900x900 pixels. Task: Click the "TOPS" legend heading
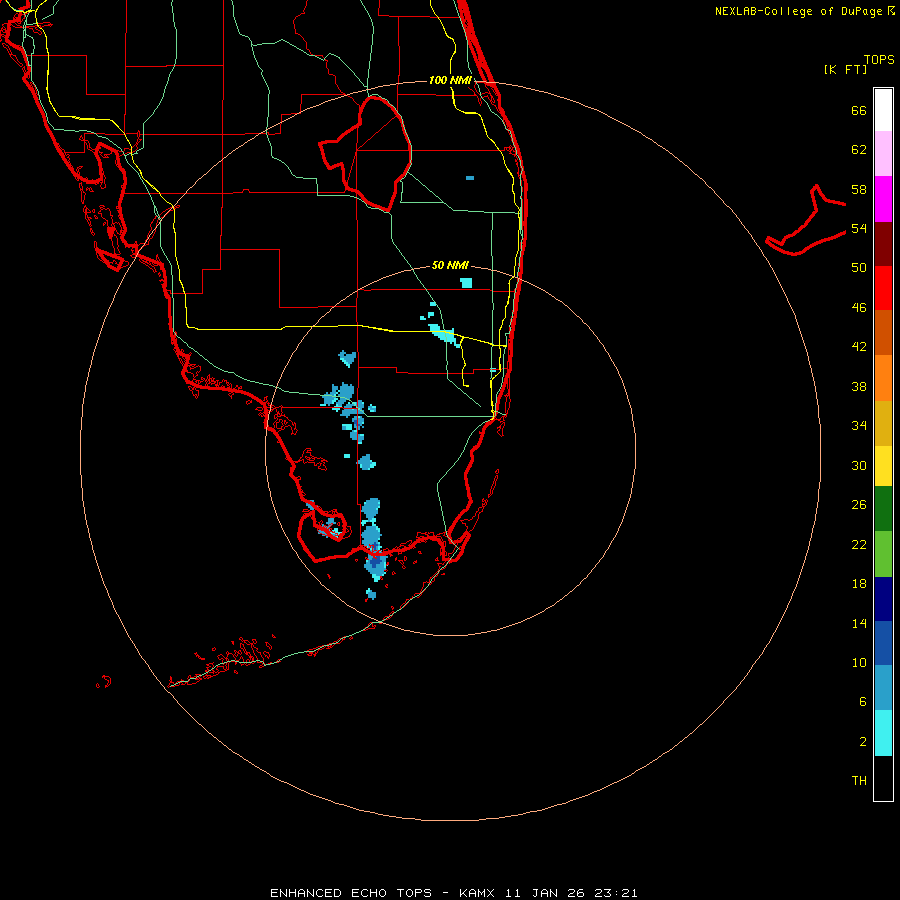(x=879, y=60)
